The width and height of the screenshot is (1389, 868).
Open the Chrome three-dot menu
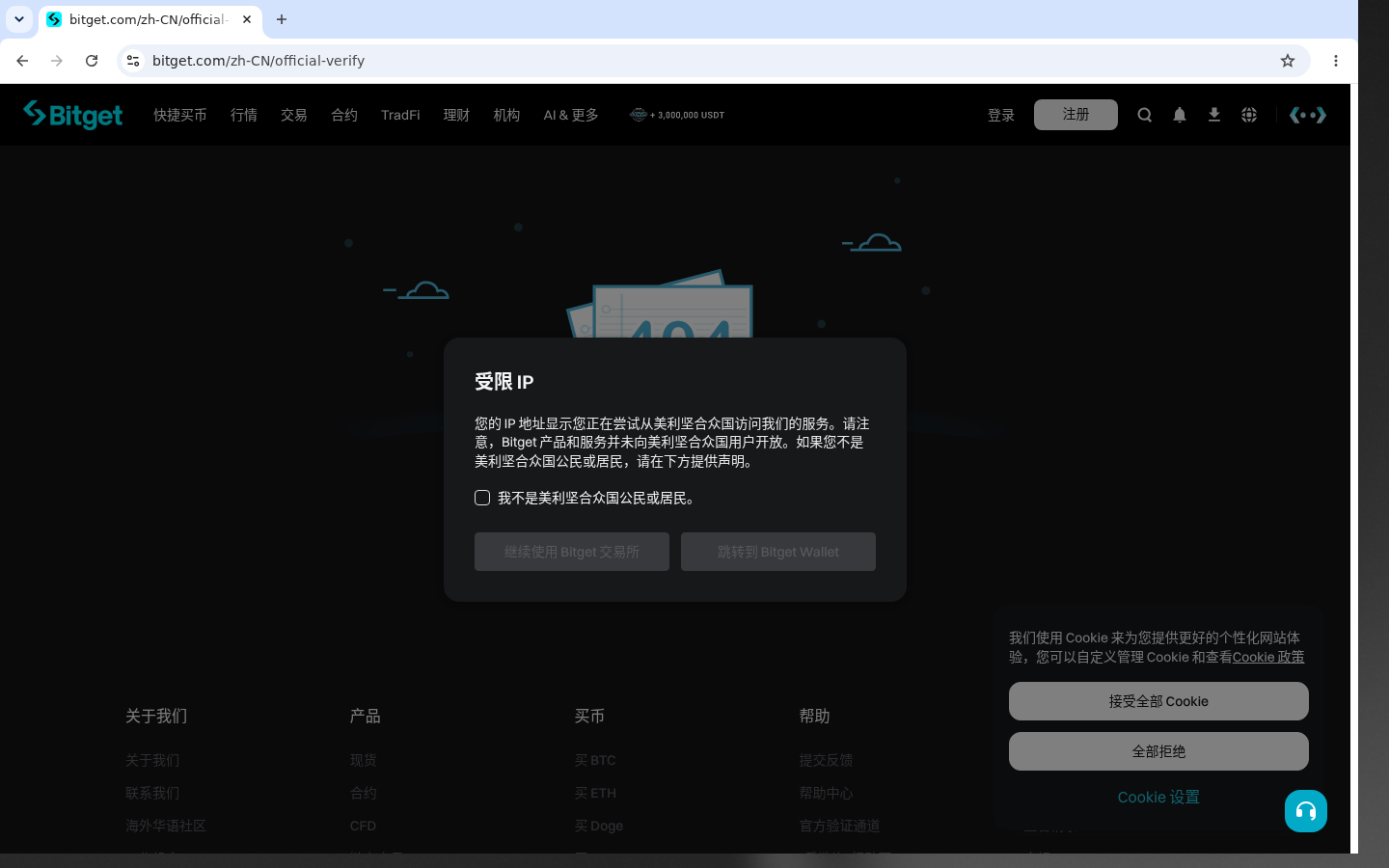tap(1336, 61)
